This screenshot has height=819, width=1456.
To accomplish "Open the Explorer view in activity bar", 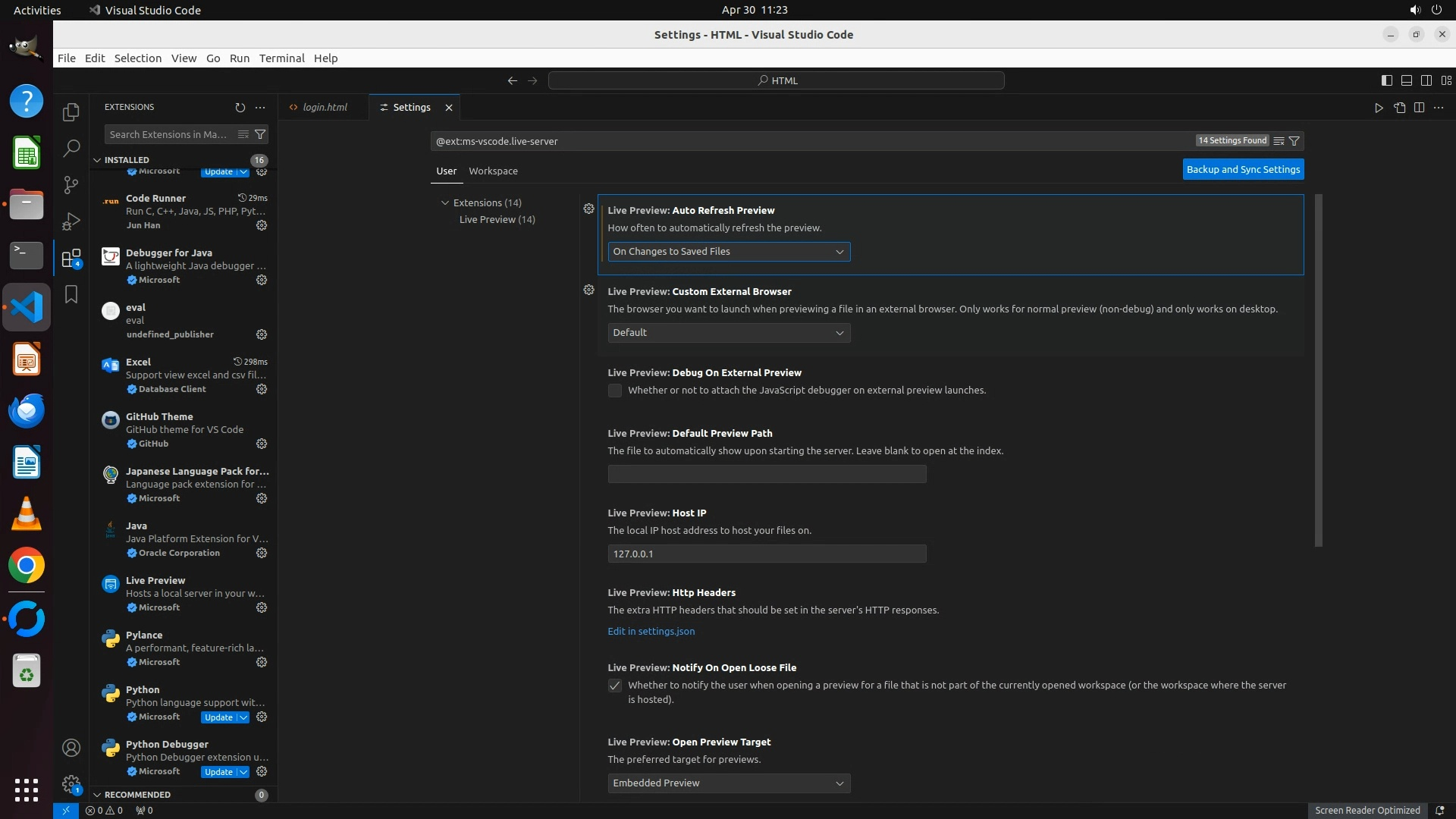I will [71, 112].
